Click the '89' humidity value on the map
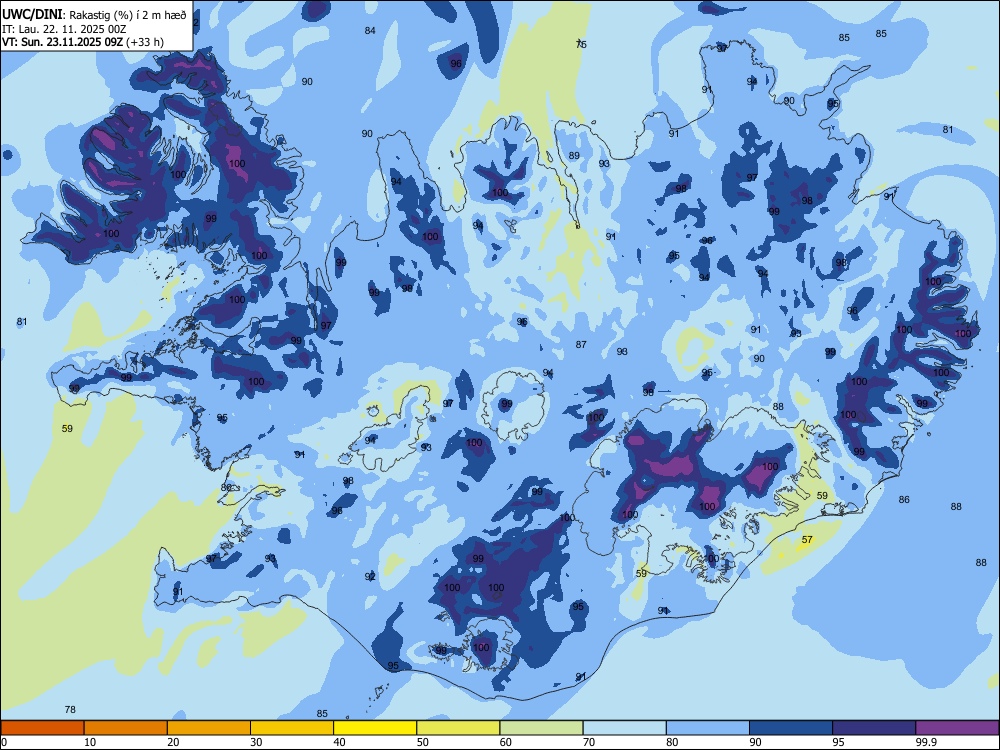 [574, 156]
